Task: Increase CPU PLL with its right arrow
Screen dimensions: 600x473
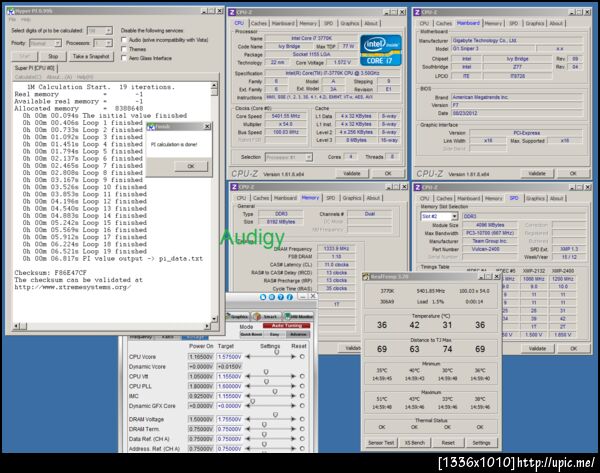Action: (293, 387)
